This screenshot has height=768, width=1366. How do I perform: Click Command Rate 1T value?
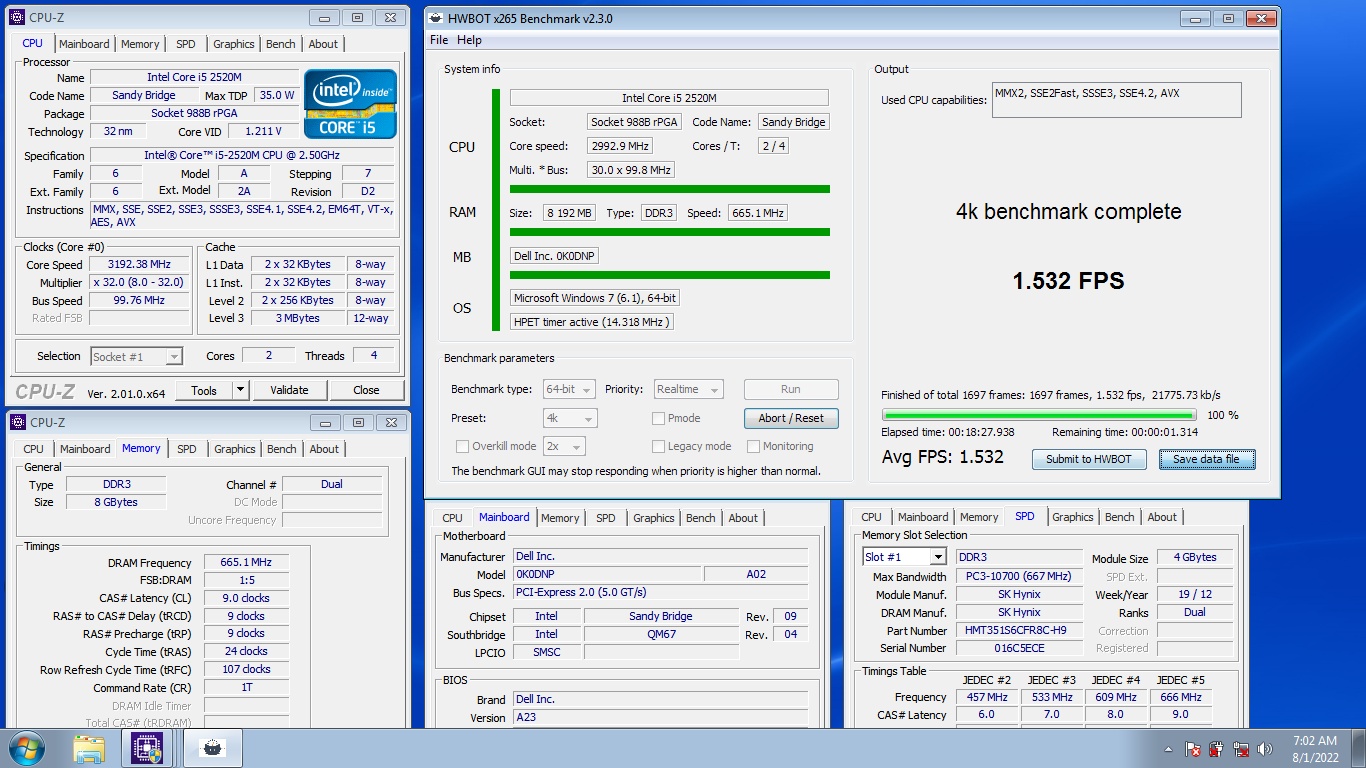click(x=246, y=688)
